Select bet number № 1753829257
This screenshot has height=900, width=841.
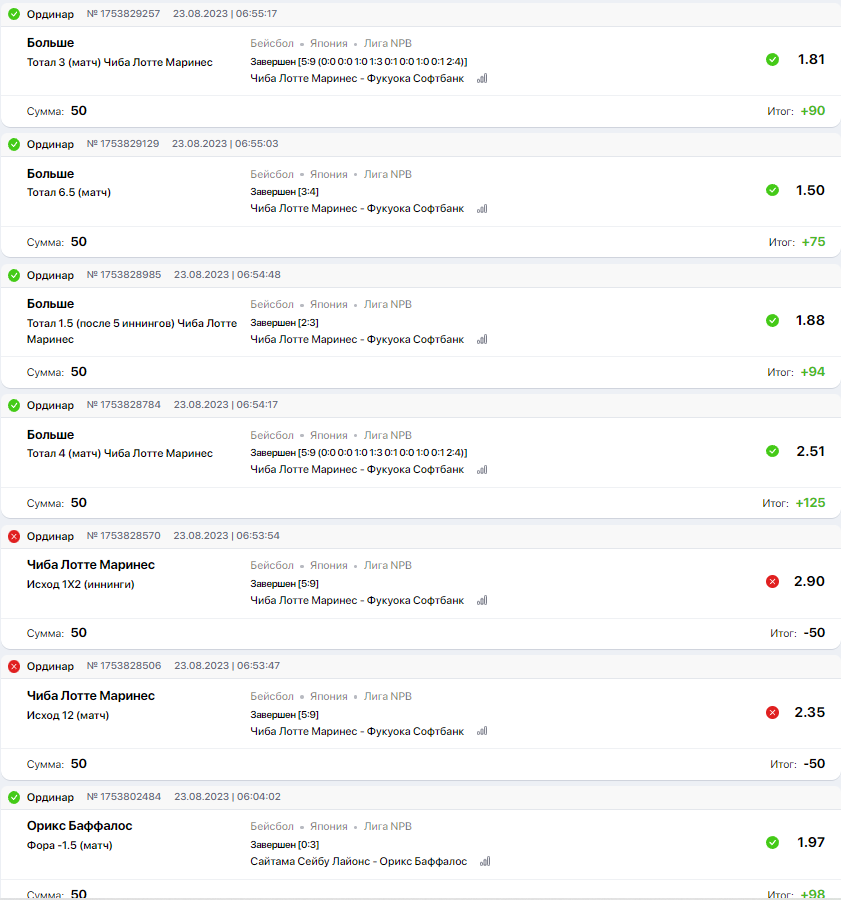pos(123,14)
